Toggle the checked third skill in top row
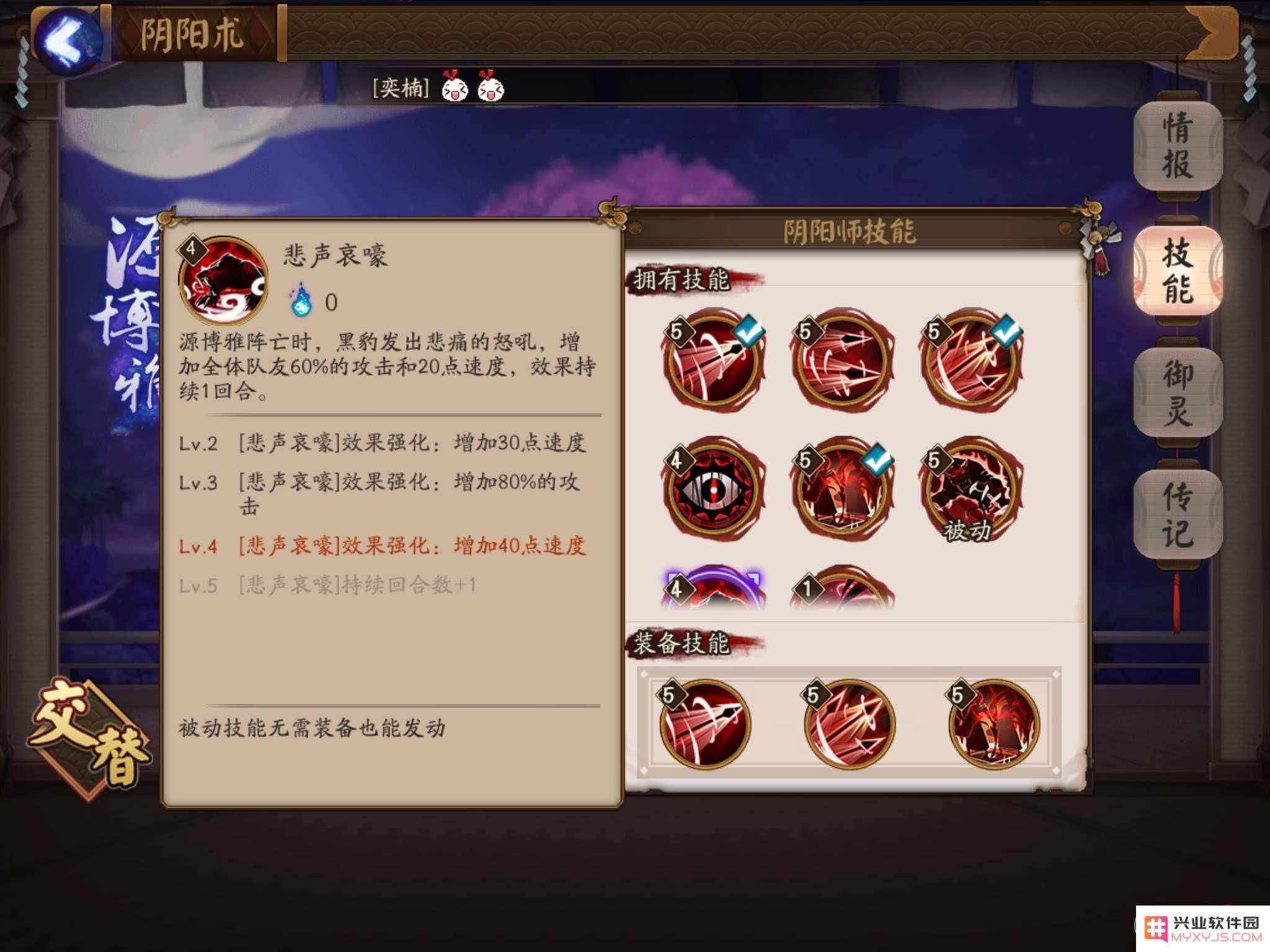This screenshot has height=952, width=1270. click(x=971, y=359)
